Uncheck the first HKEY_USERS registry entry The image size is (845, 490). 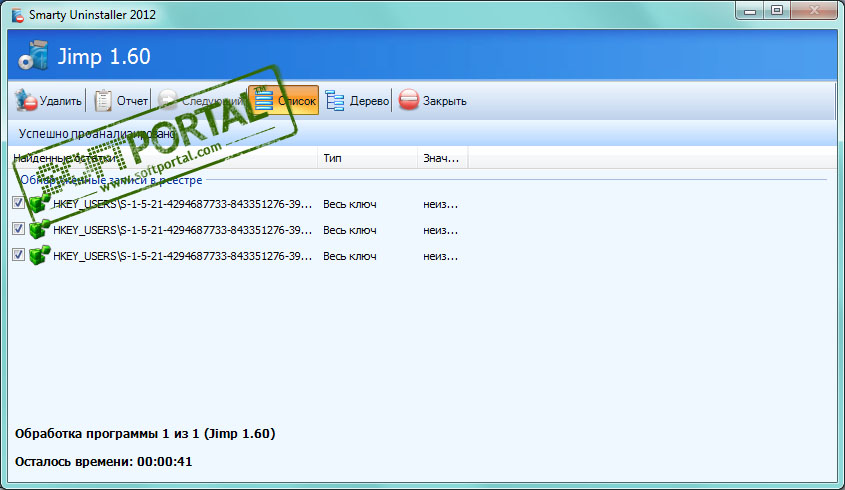coord(18,203)
